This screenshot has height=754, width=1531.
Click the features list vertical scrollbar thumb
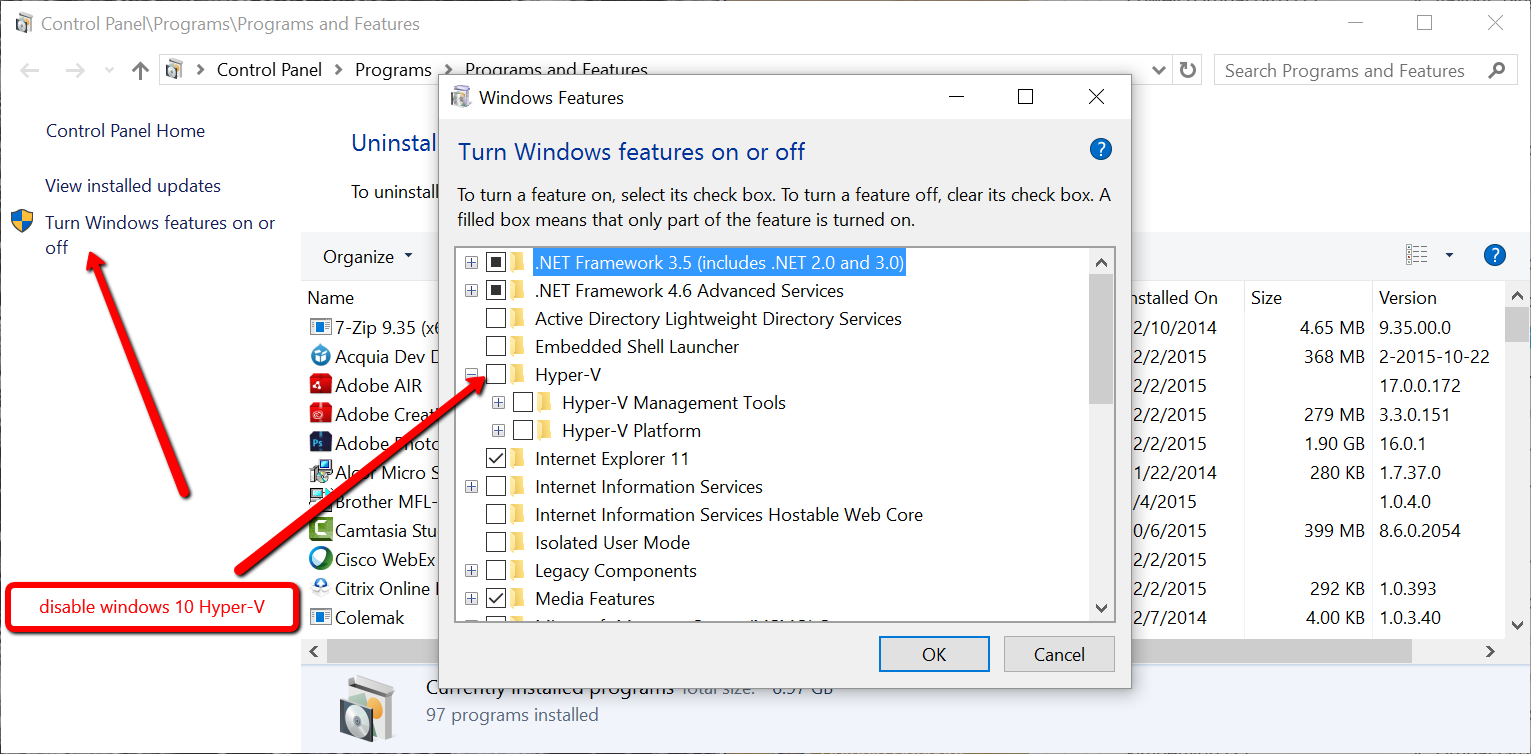click(1101, 338)
